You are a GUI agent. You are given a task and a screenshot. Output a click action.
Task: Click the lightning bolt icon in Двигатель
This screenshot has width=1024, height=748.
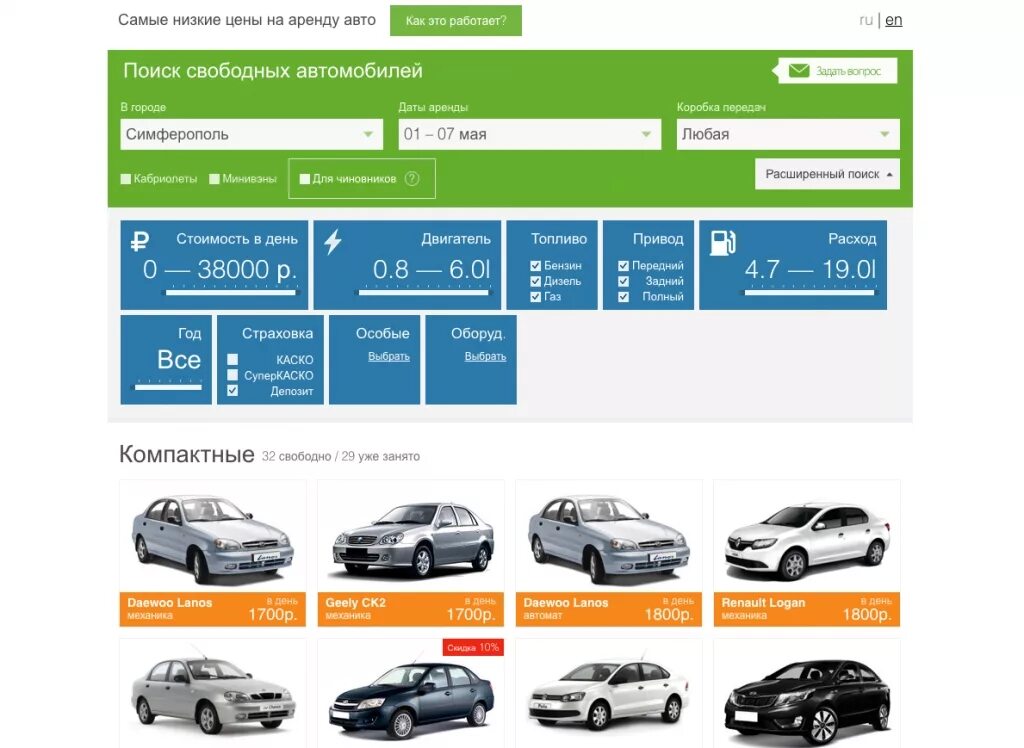click(x=333, y=242)
